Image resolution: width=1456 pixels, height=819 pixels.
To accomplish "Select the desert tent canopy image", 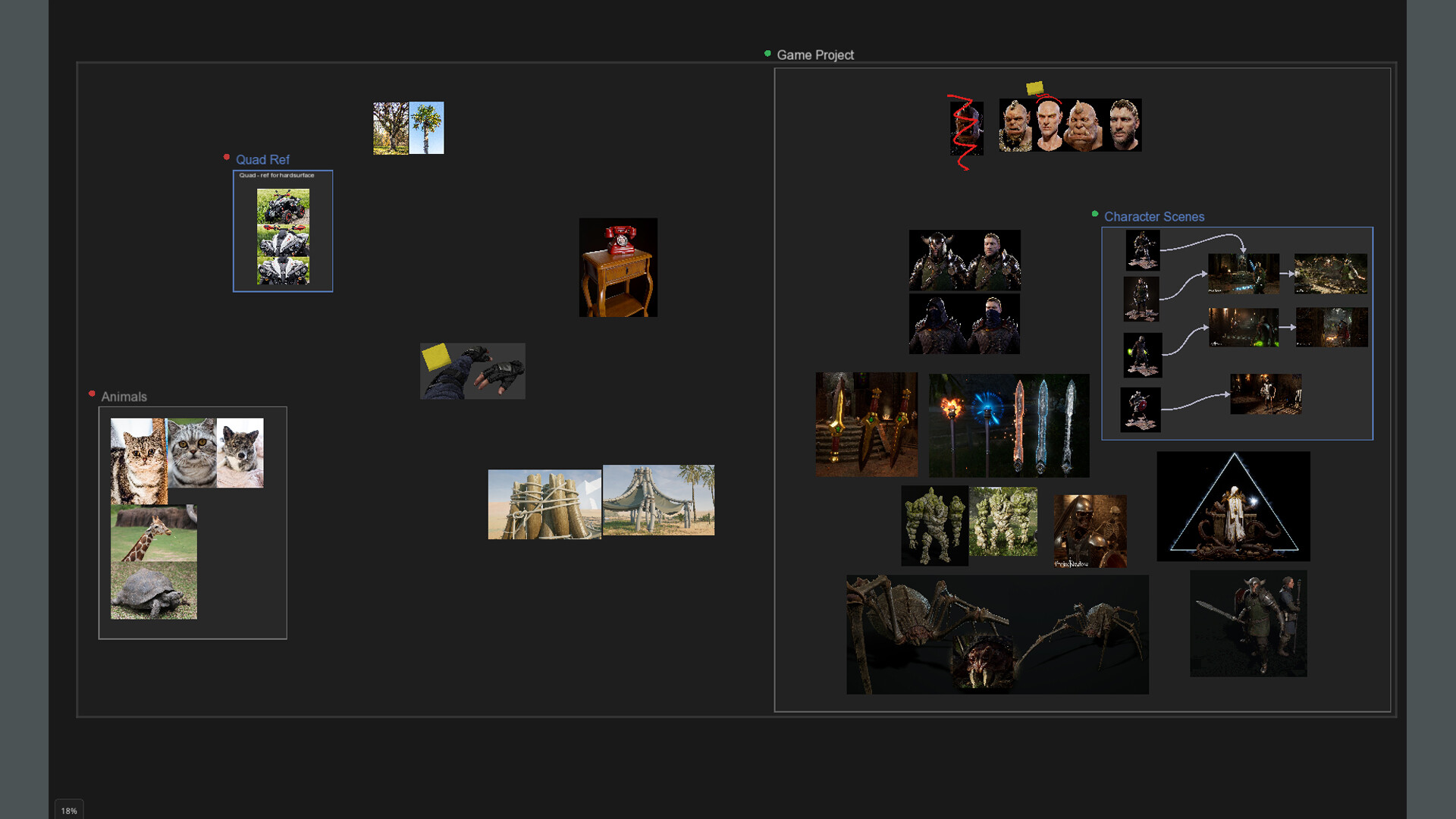I will point(658,500).
